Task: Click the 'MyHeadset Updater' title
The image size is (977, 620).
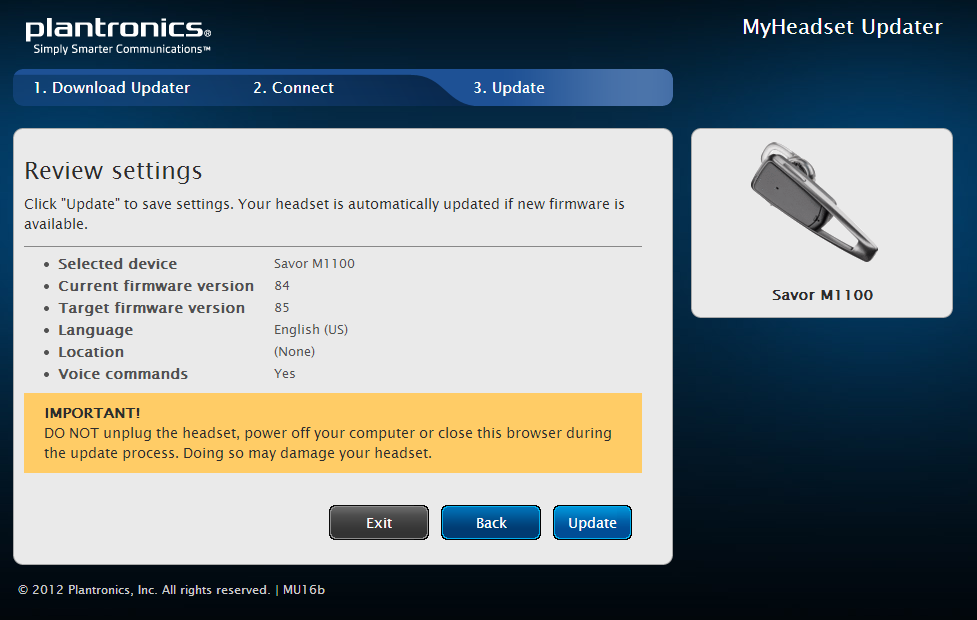Action: point(842,27)
